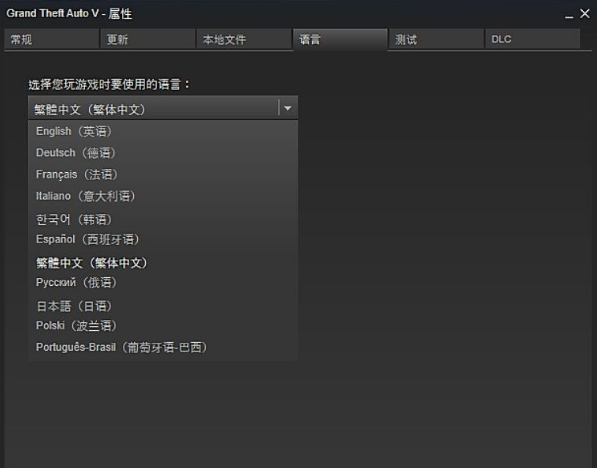The width and height of the screenshot is (597, 468).
Task: Open the 更新 tab
Action: tap(148, 39)
